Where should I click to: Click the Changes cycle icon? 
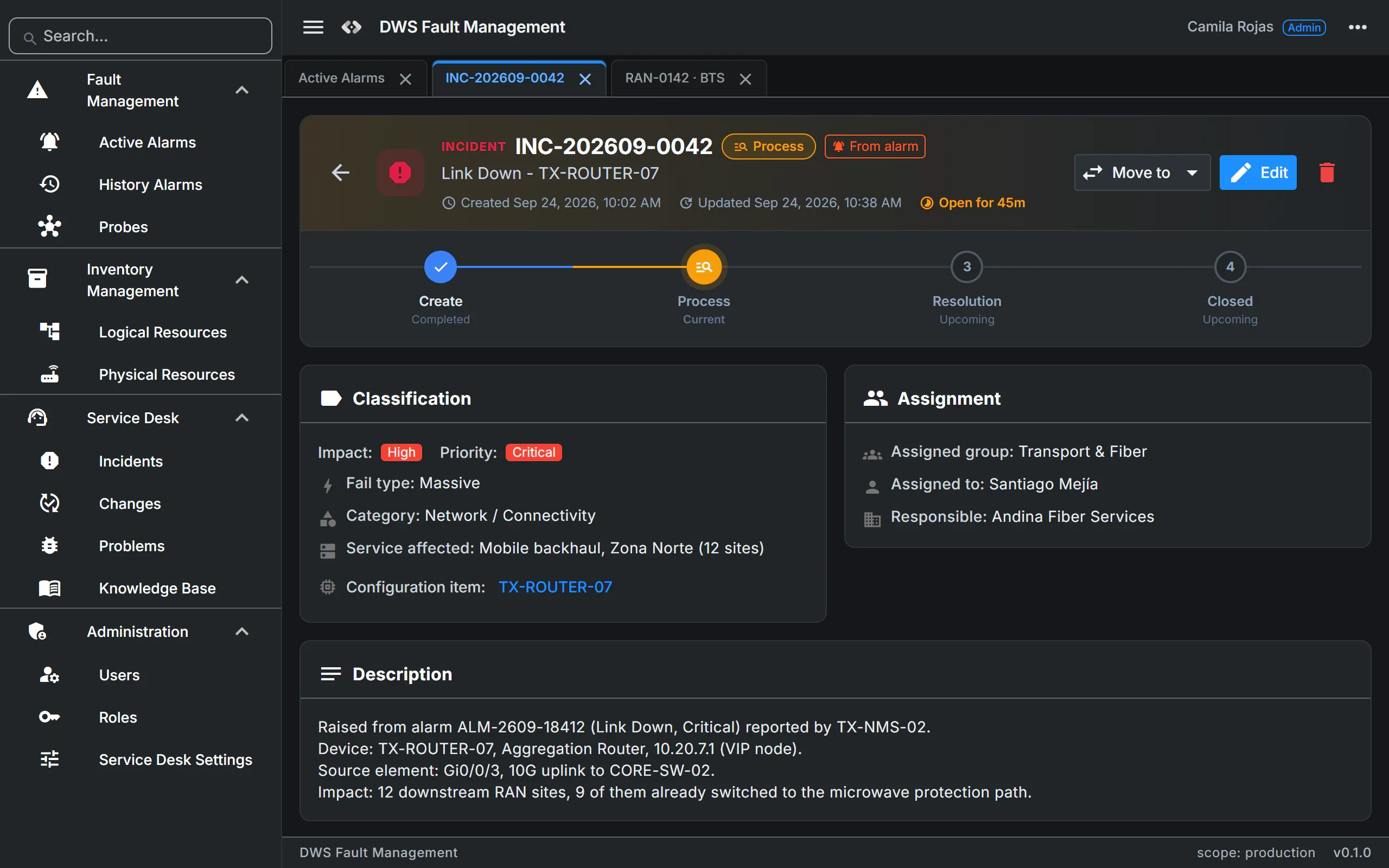[x=49, y=503]
